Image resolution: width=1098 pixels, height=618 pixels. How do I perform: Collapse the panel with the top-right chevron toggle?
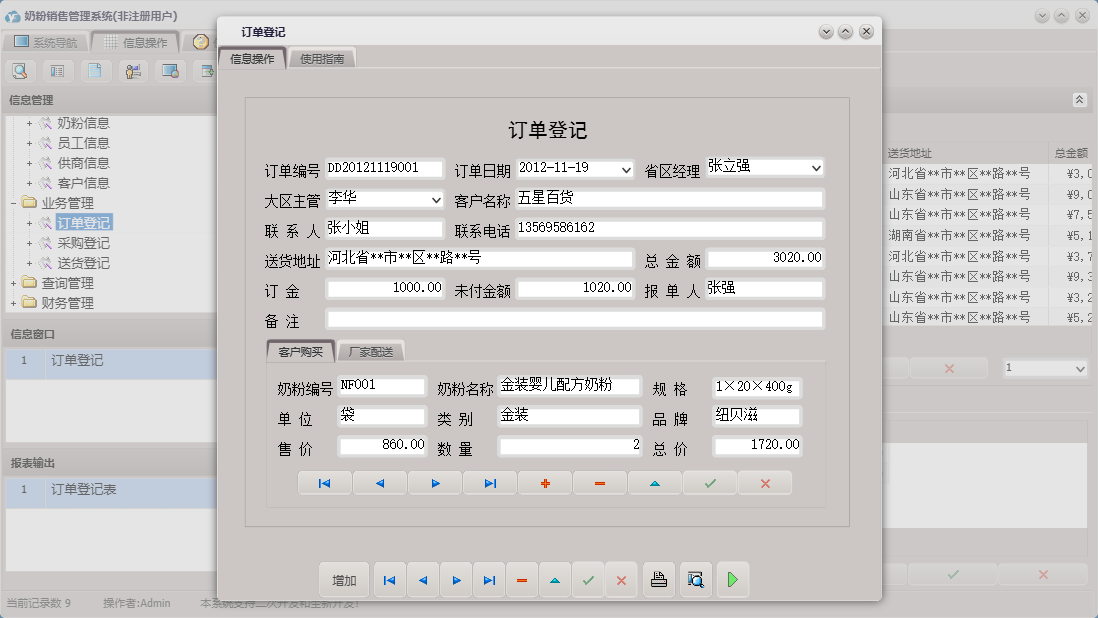[x=1079, y=100]
